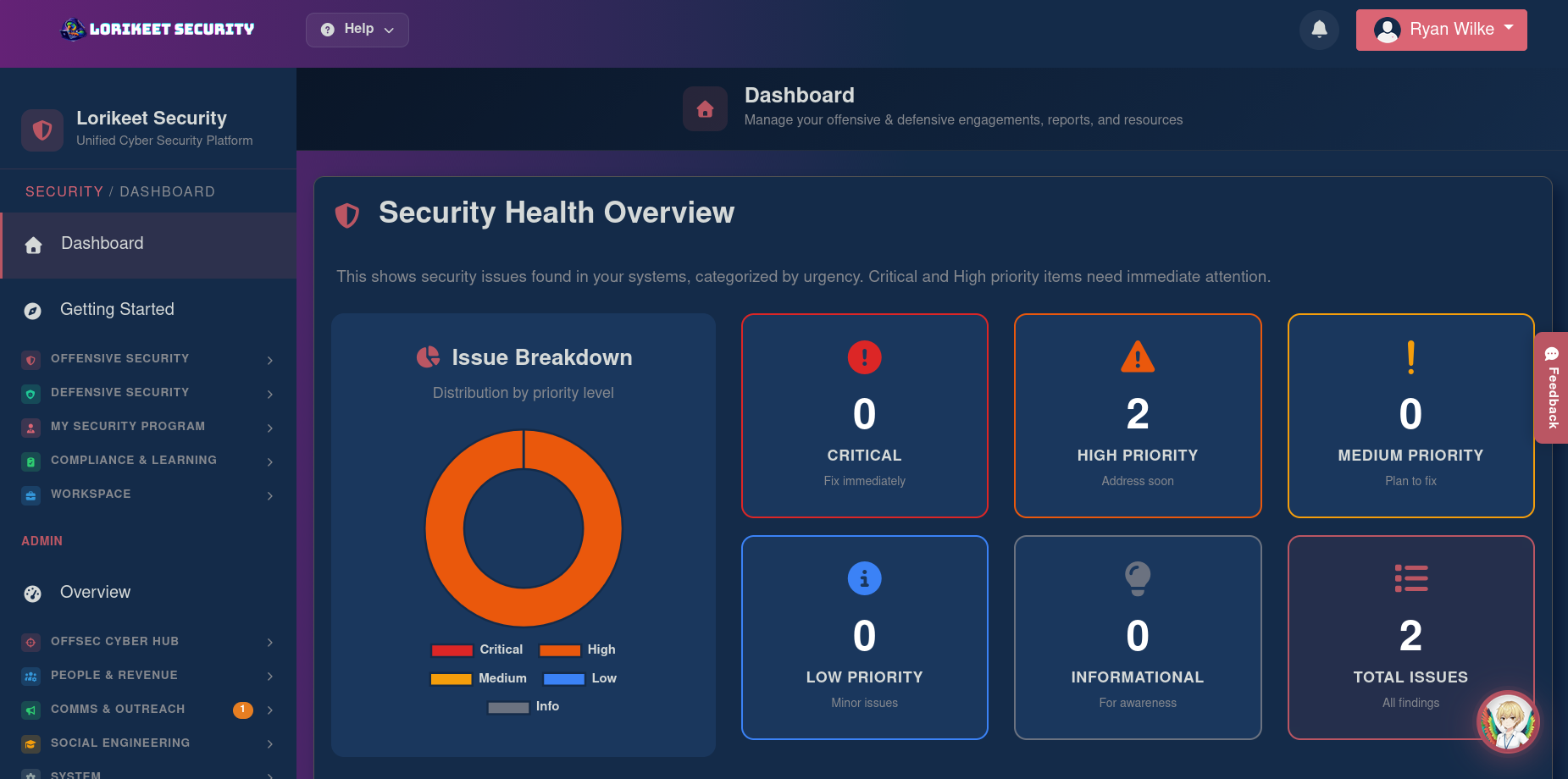Click the Getting Started compass icon
This screenshot has width=1568, height=779.
31,311
